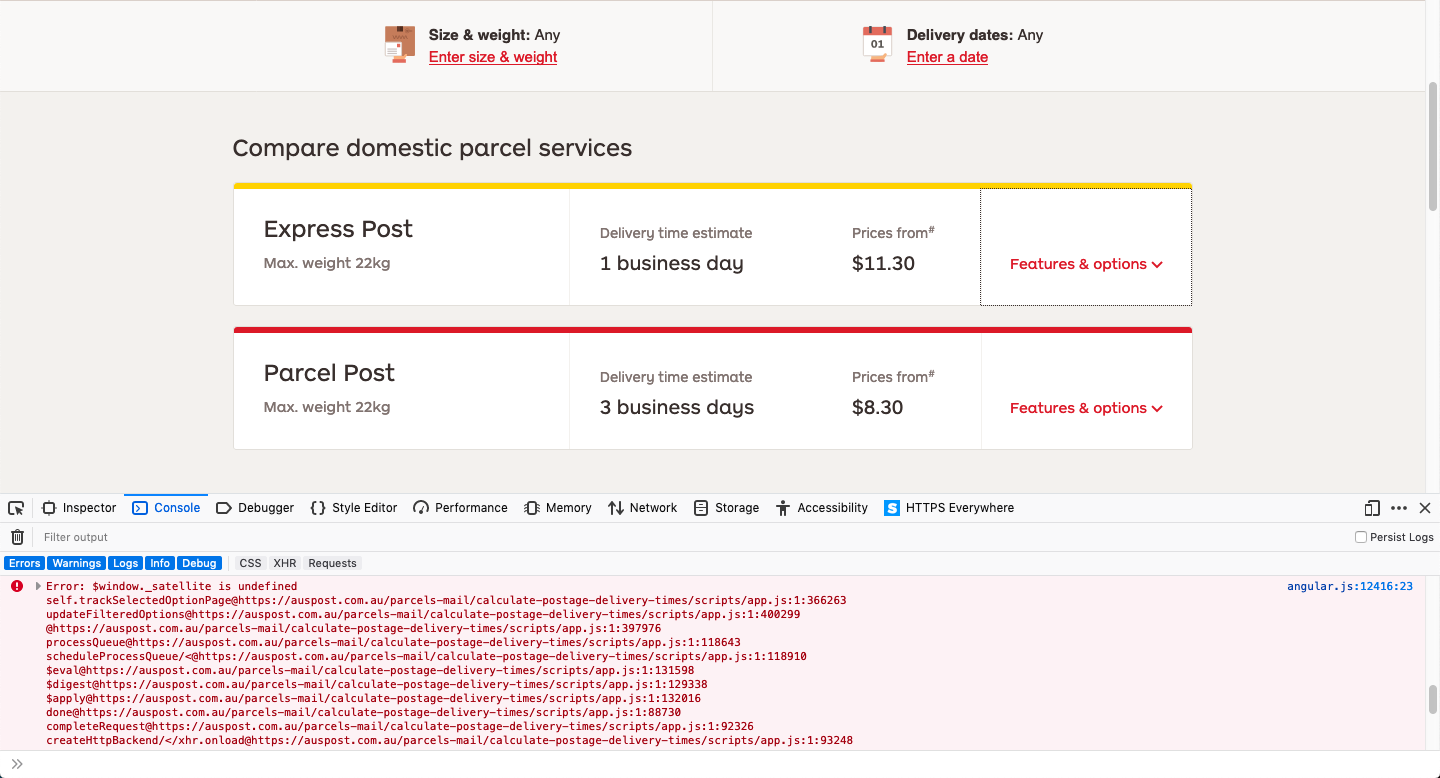Open the Network panel
1440x778 pixels.
(x=642, y=508)
